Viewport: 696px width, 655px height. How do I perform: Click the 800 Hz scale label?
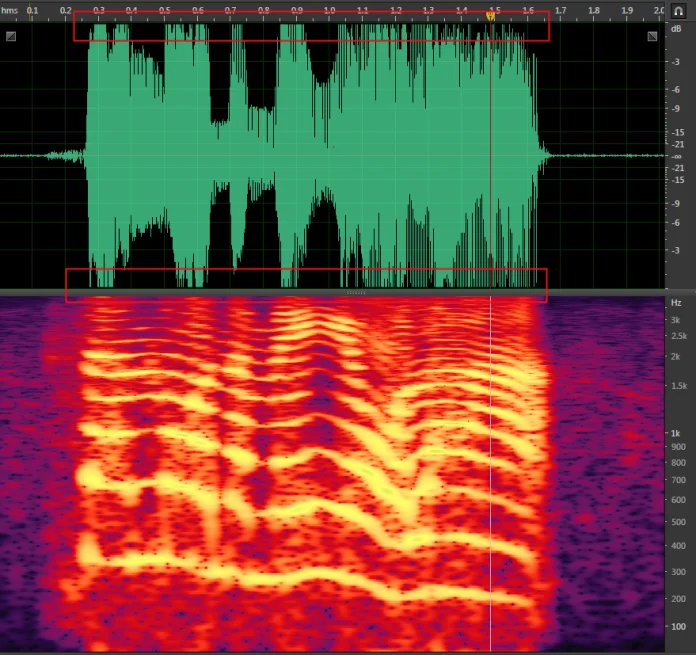click(x=678, y=462)
